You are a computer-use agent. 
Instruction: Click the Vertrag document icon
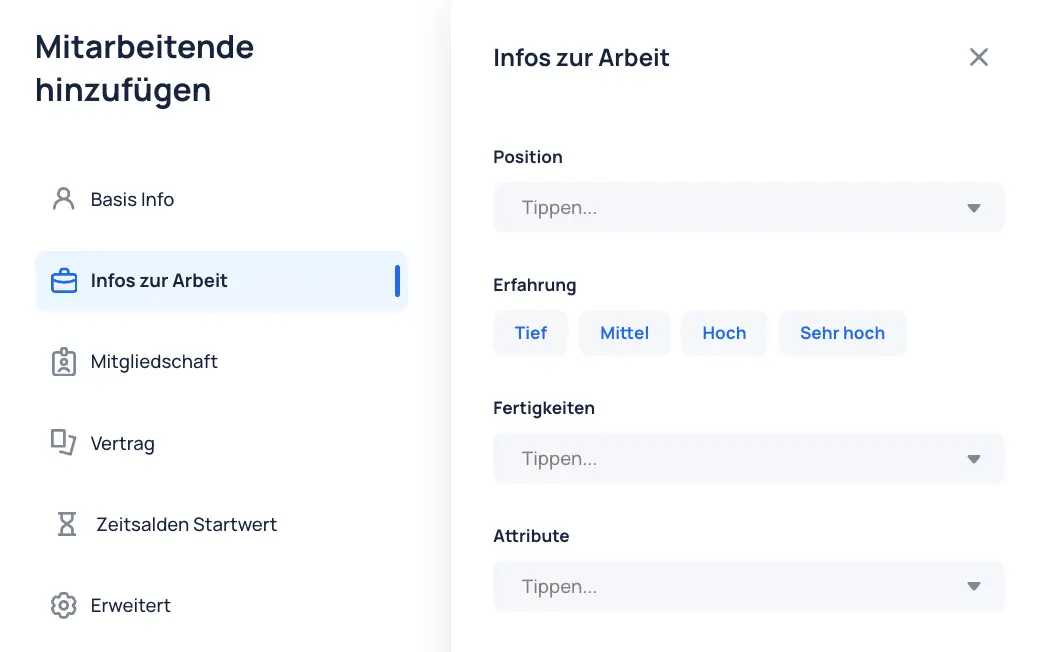64,443
